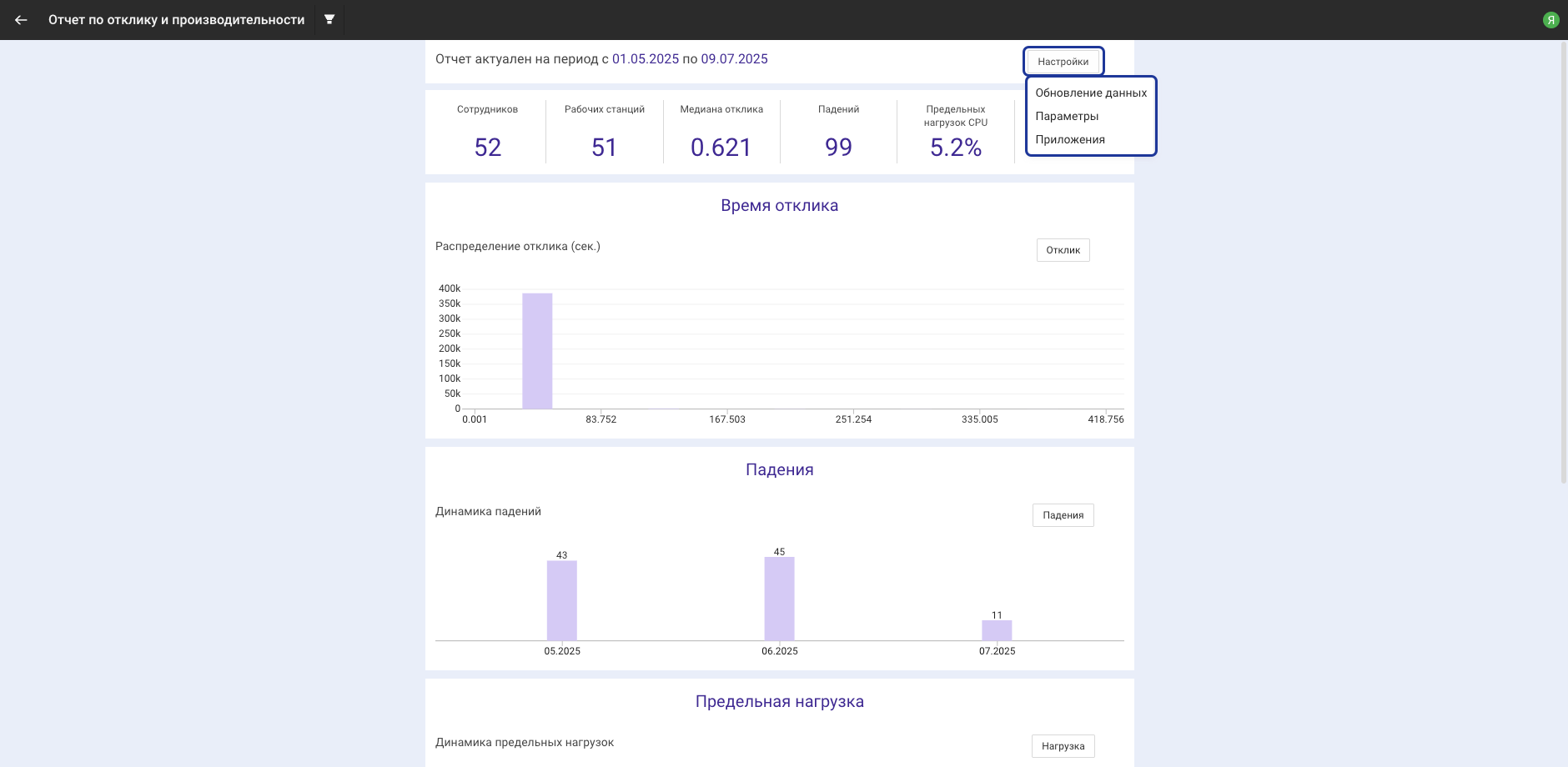
Task: Click the 05.2025 crashes bar
Action: (562, 600)
